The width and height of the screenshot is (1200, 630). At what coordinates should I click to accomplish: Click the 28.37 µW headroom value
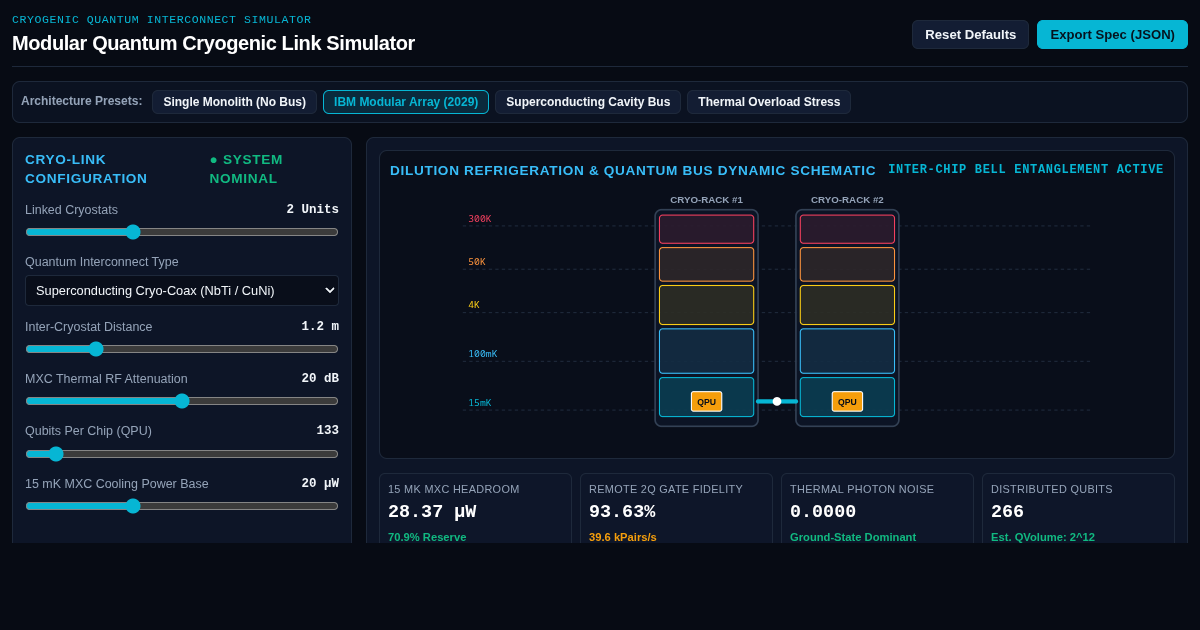pos(432,512)
